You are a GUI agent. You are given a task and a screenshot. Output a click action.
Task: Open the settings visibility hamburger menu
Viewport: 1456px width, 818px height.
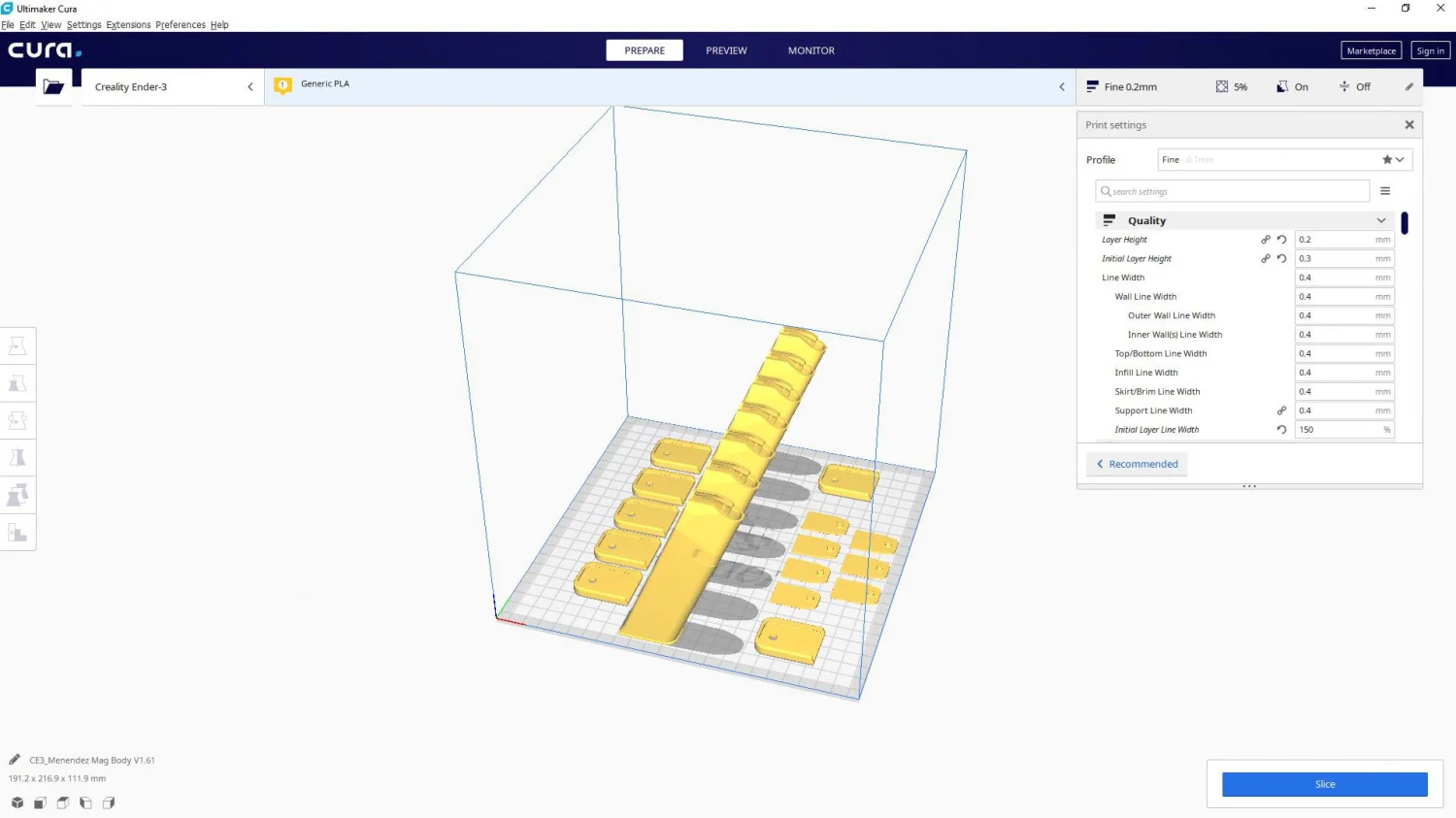tap(1385, 191)
